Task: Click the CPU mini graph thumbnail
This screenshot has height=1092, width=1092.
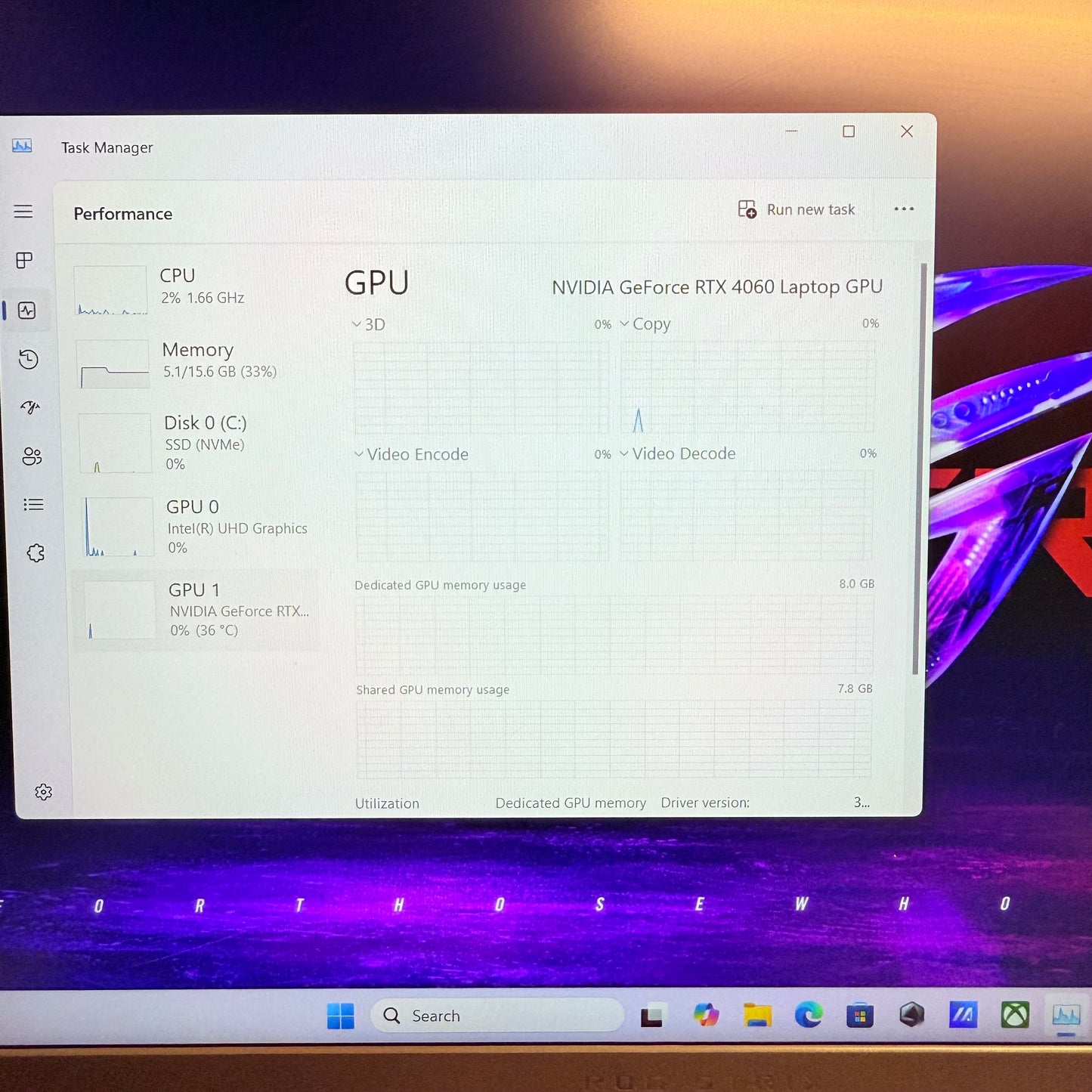Action: 110,290
